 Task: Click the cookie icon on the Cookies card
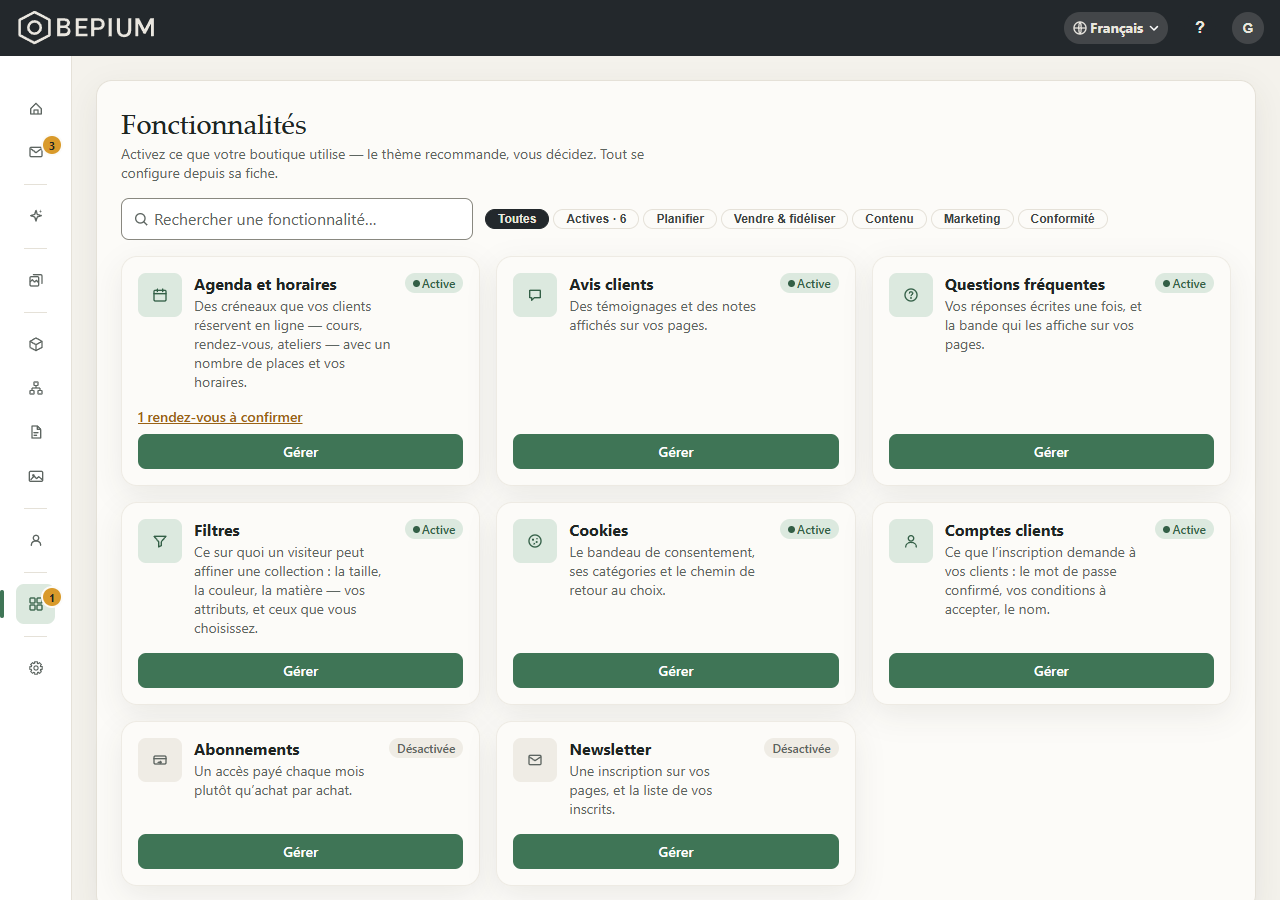pos(535,541)
